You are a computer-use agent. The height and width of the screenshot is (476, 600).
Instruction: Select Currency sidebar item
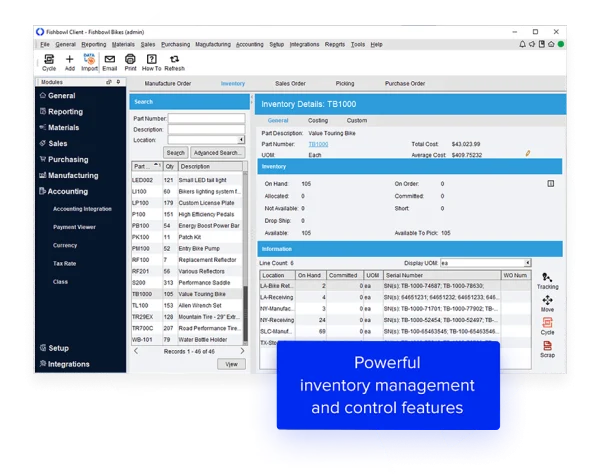tap(65, 245)
